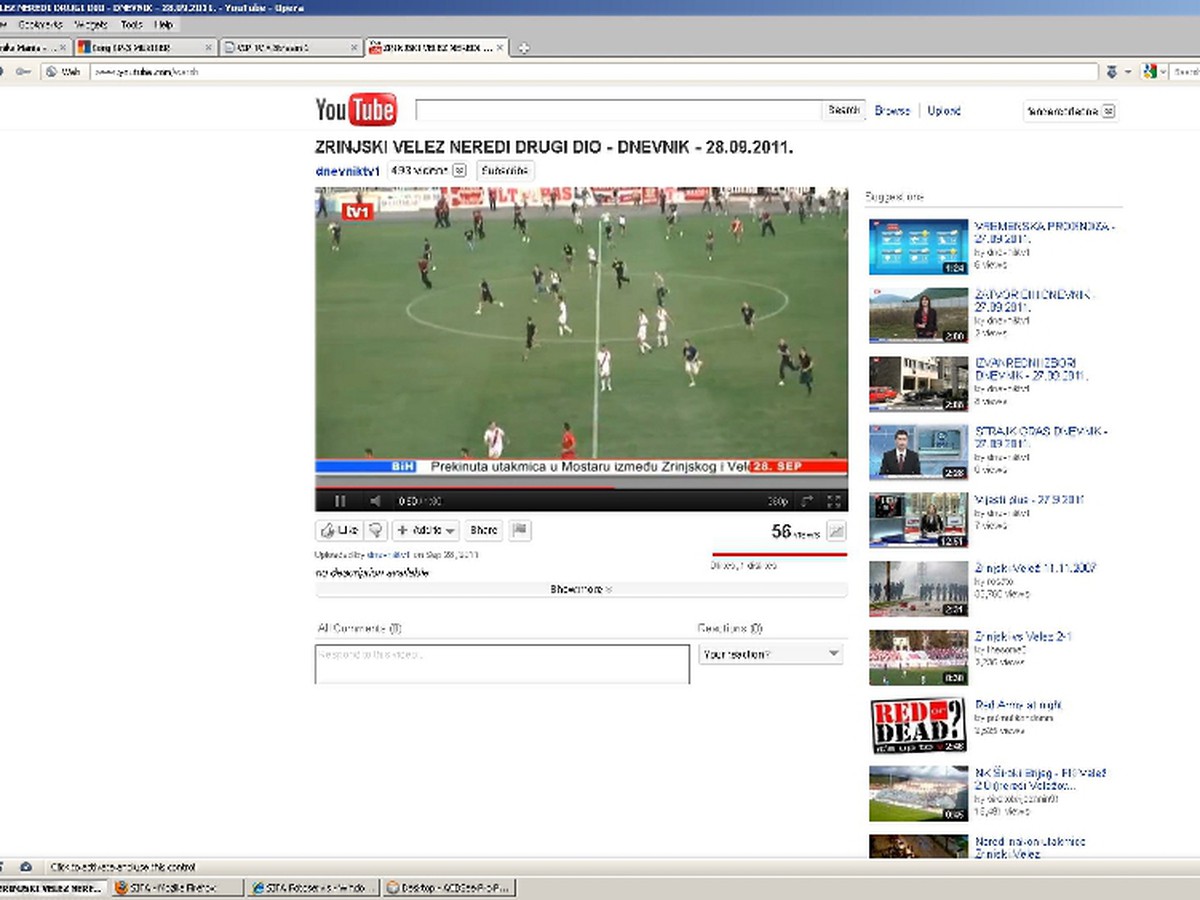The width and height of the screenshot is (1200, 900).
Task: Open the Upload link
Action: (x=943, y=111)
